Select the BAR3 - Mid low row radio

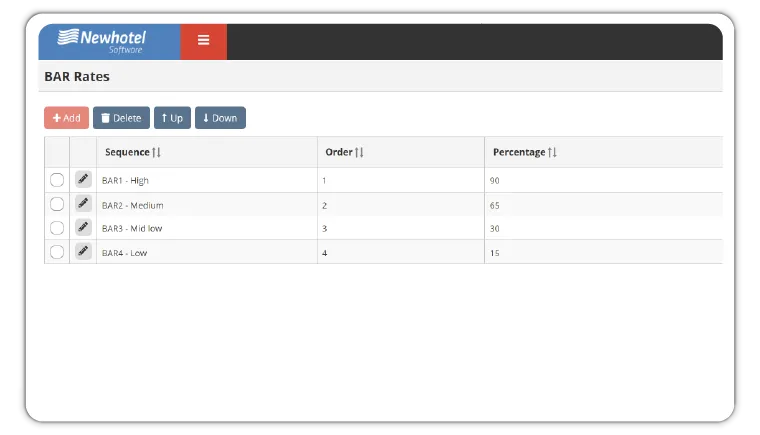click(57, 228)
